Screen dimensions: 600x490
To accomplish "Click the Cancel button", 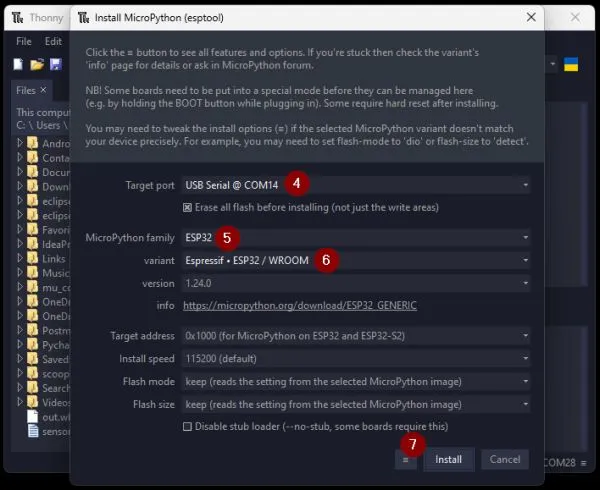I will coord(503,459).
